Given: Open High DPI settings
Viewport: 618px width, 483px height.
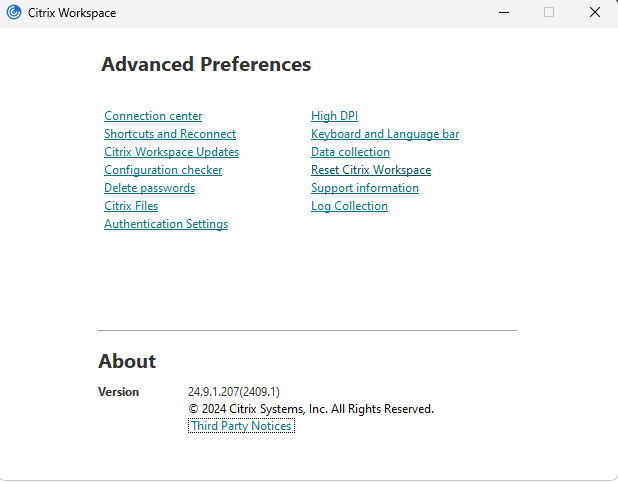Looking at the screenshot, I should (x=334, y=116).
